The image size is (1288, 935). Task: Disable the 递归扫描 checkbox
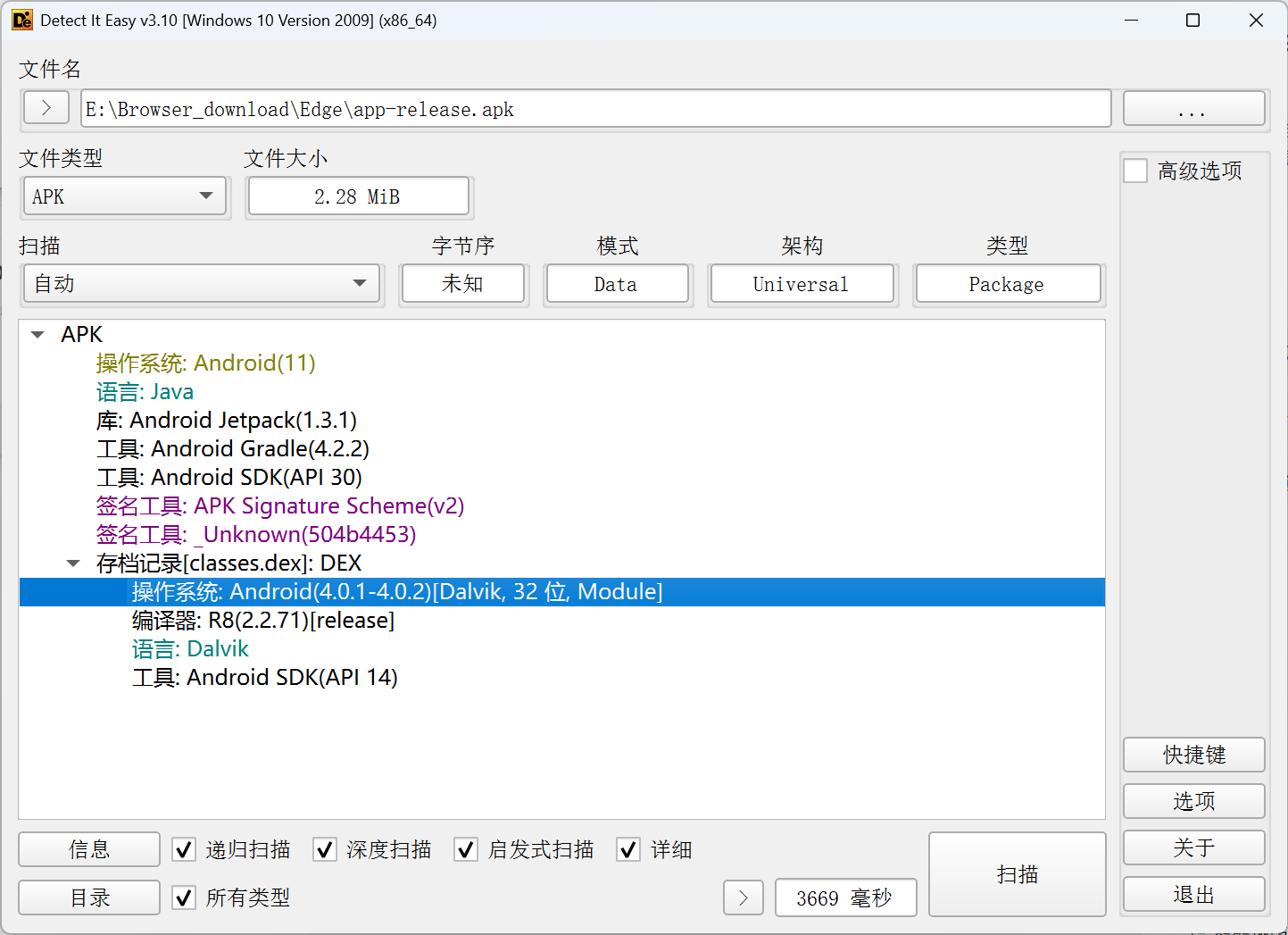tap(184, 849)
